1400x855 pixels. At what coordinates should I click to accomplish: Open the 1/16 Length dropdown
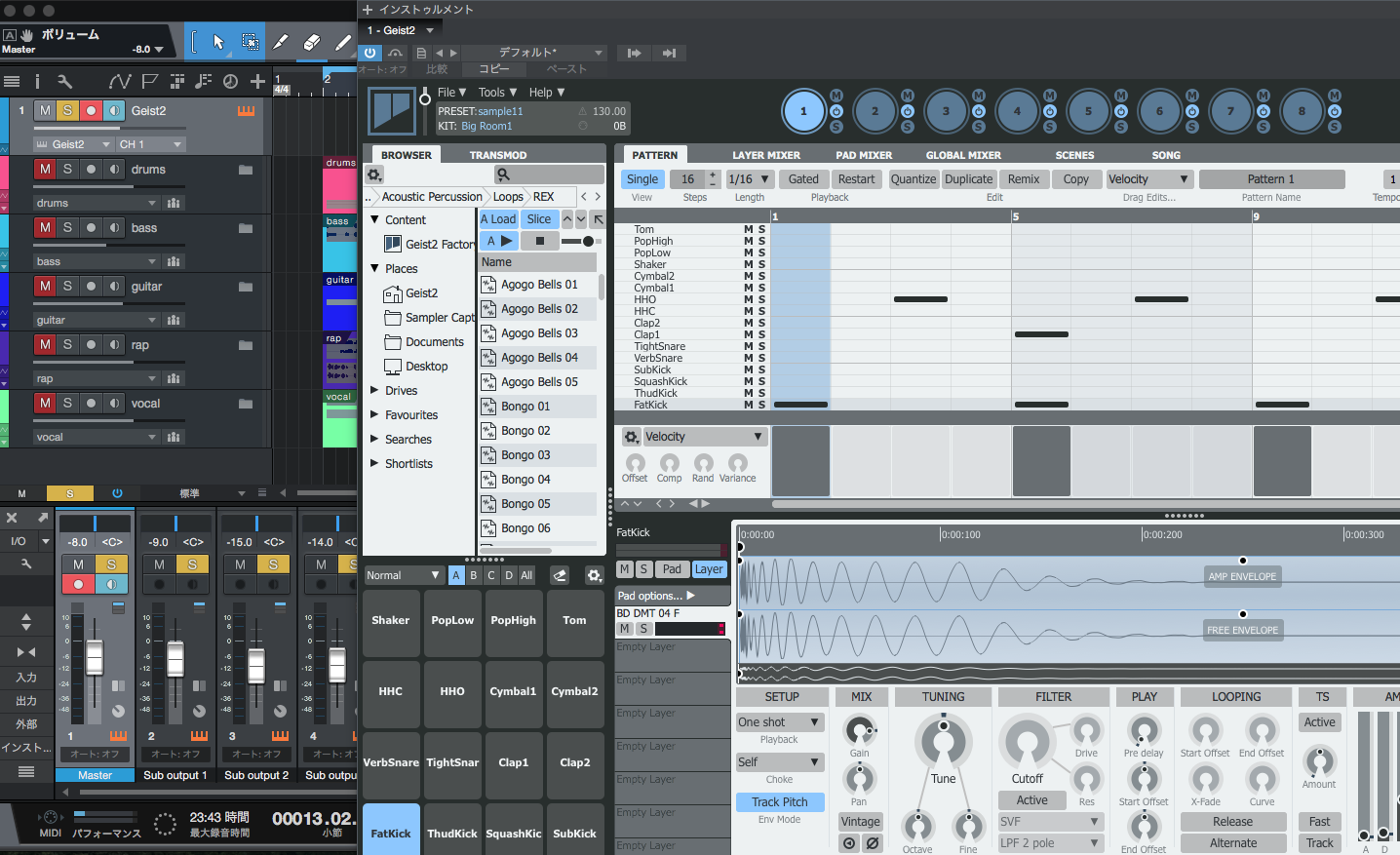[749, 179]
